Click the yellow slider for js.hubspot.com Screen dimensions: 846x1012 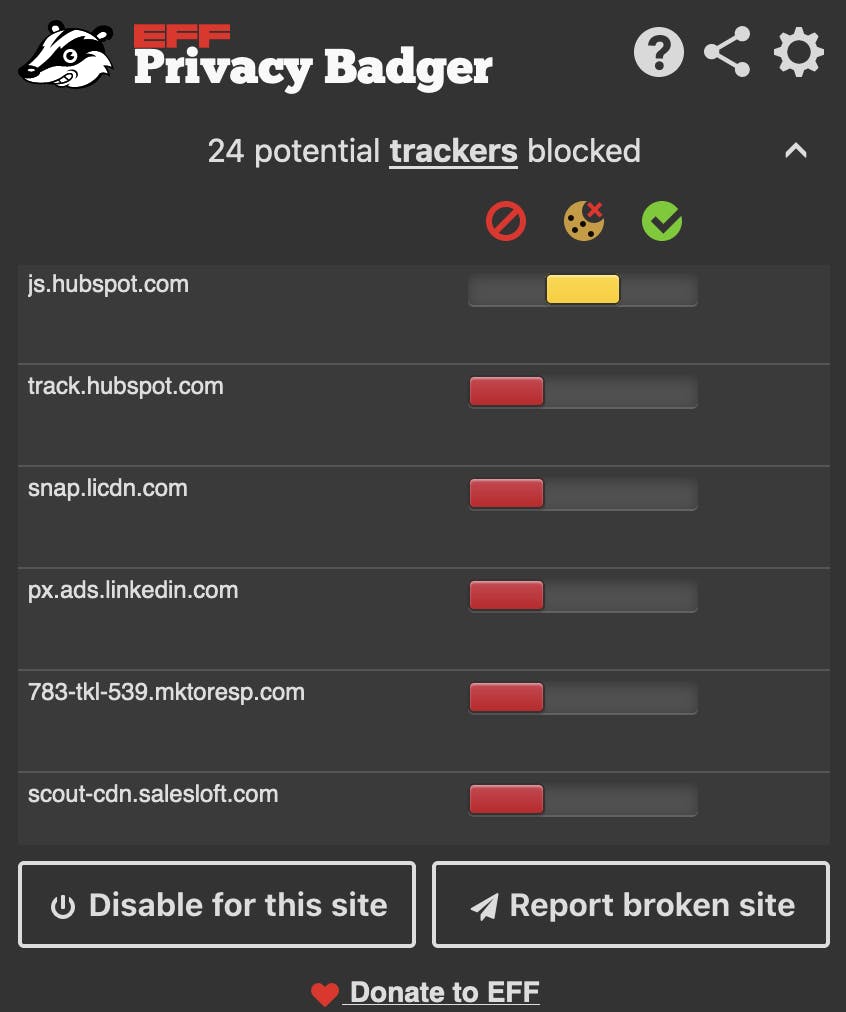[x=583, y=289]
